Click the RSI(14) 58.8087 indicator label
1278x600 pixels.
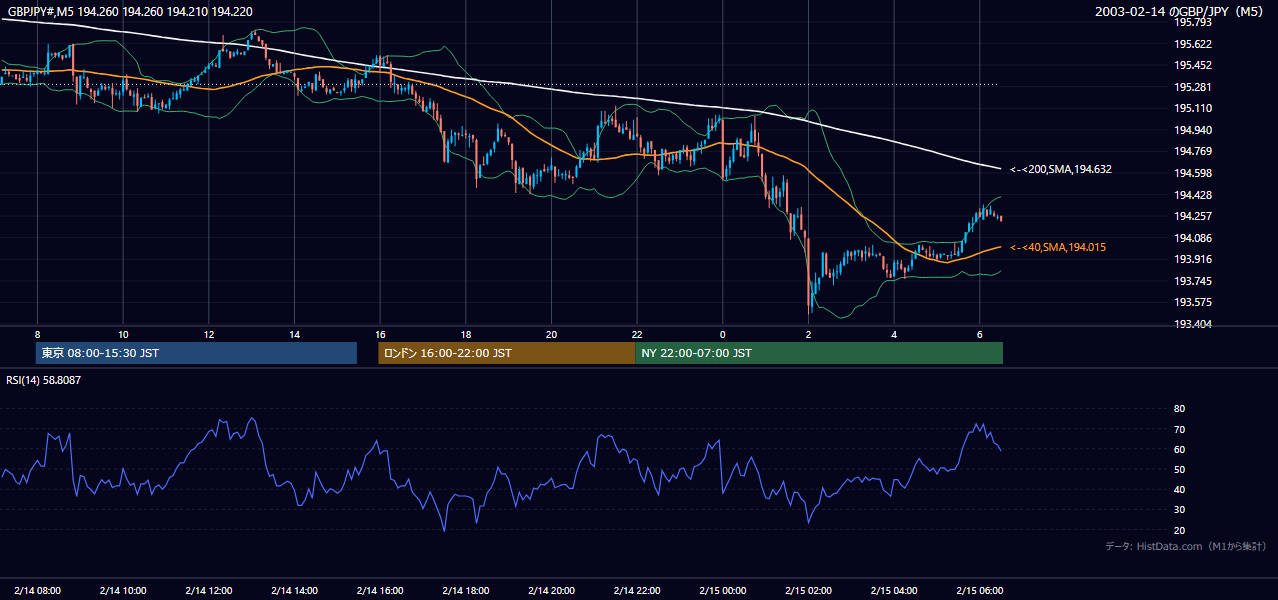pyautogui.click(x=44, y=380)
